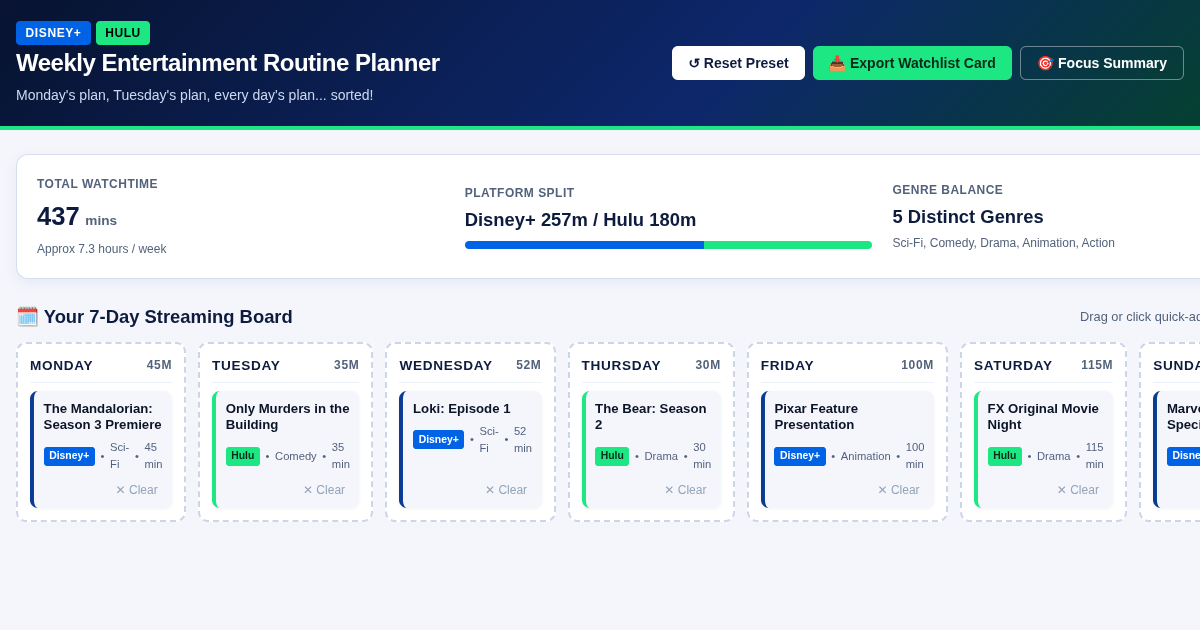Click the 437 mins total watchtime value
Viewport: 1200px width, 630px height.
[77, 217]
